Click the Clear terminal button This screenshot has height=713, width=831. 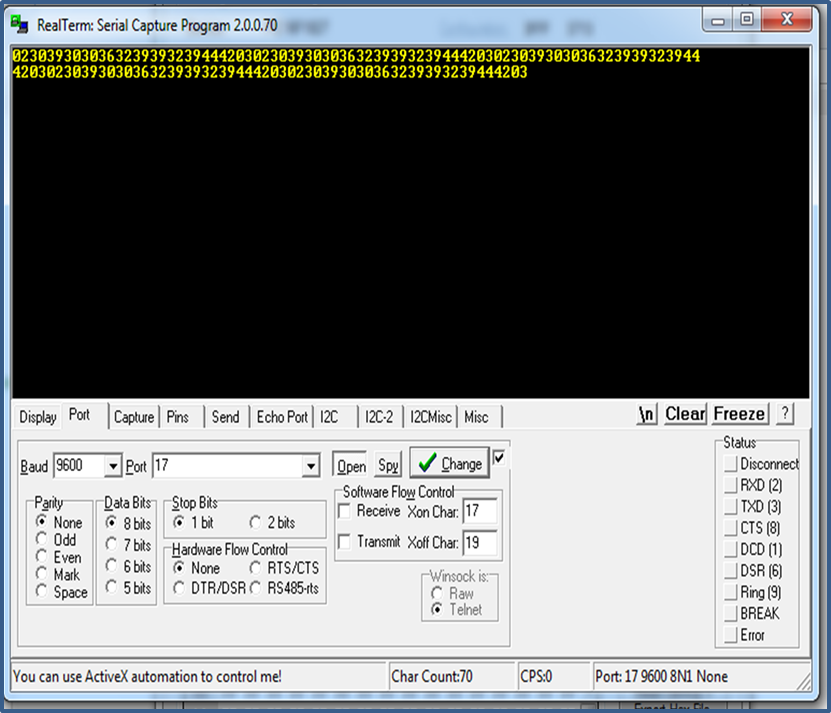coord(685,413)
